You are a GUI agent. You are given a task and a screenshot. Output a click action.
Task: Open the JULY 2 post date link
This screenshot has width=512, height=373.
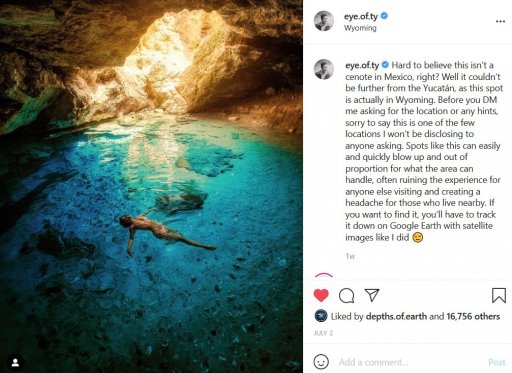tap(323, 333)
